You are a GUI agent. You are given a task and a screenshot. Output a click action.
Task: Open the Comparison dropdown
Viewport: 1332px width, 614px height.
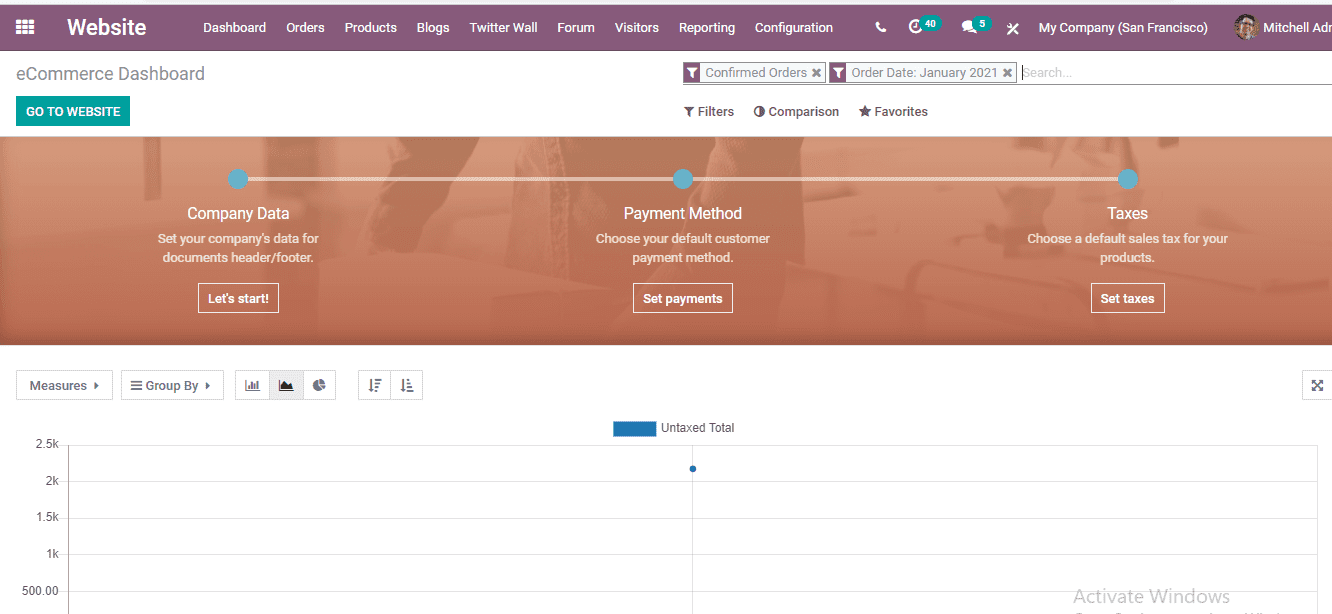point(796,112)
